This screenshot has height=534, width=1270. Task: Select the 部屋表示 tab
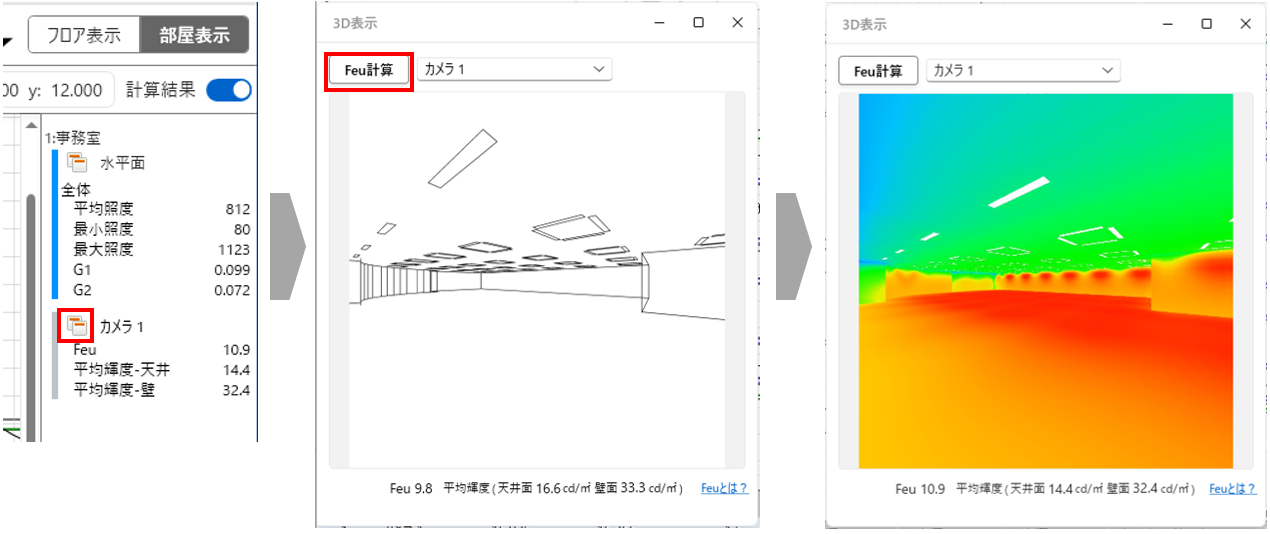(194, 35)
